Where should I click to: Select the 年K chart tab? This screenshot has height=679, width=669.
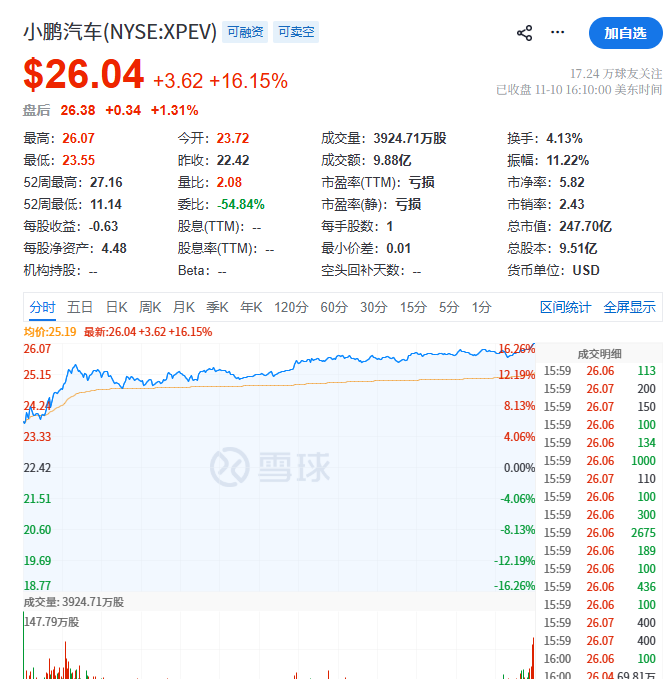click(251, 307)
